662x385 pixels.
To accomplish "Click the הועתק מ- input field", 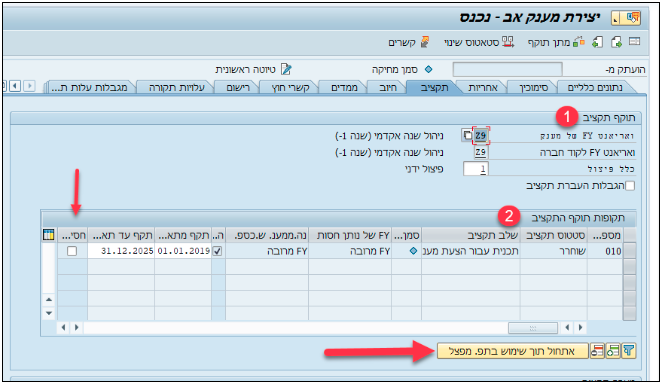I will (x=507, y=69).
